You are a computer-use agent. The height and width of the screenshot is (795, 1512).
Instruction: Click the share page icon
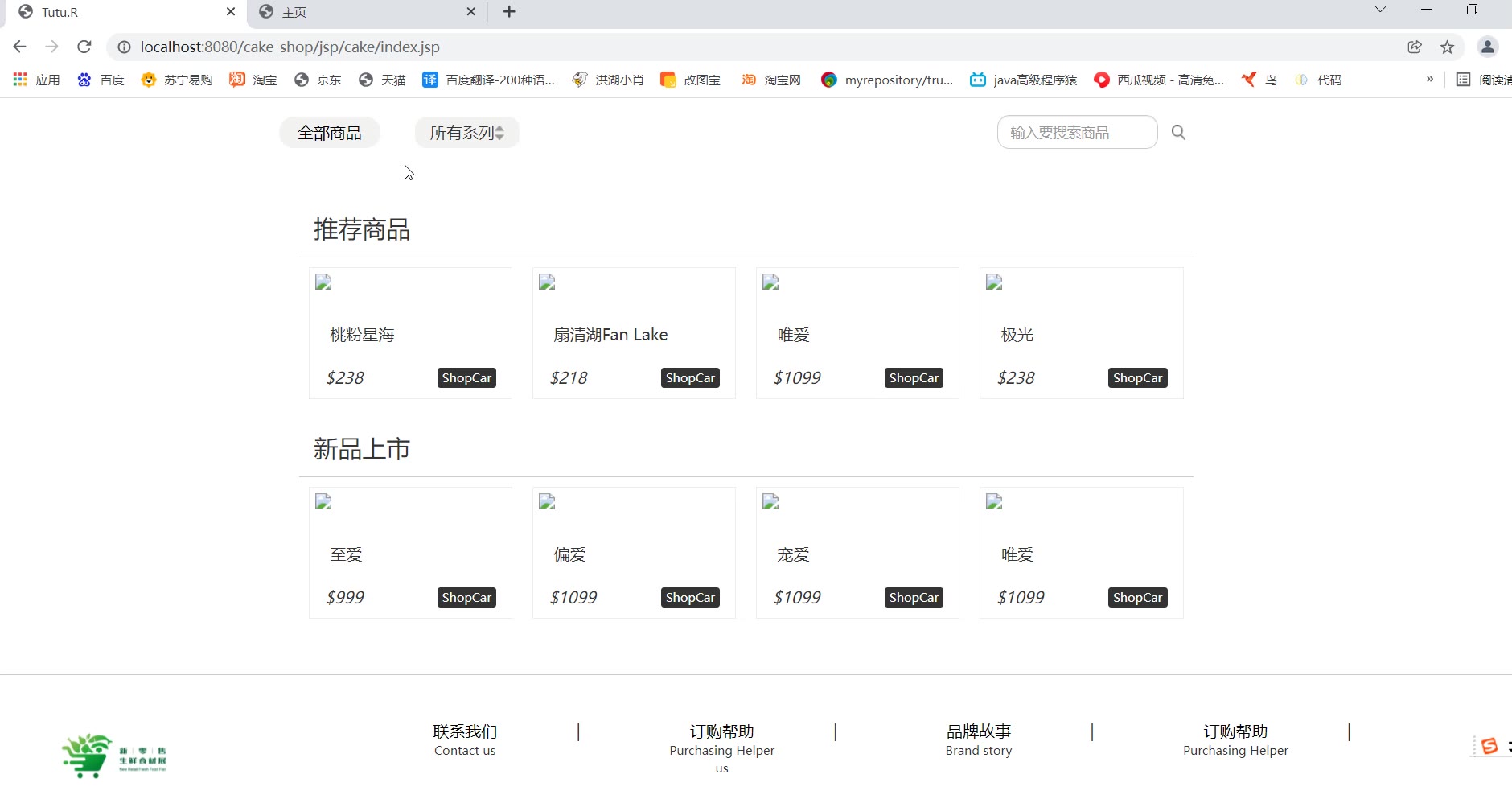point(1415,47)
